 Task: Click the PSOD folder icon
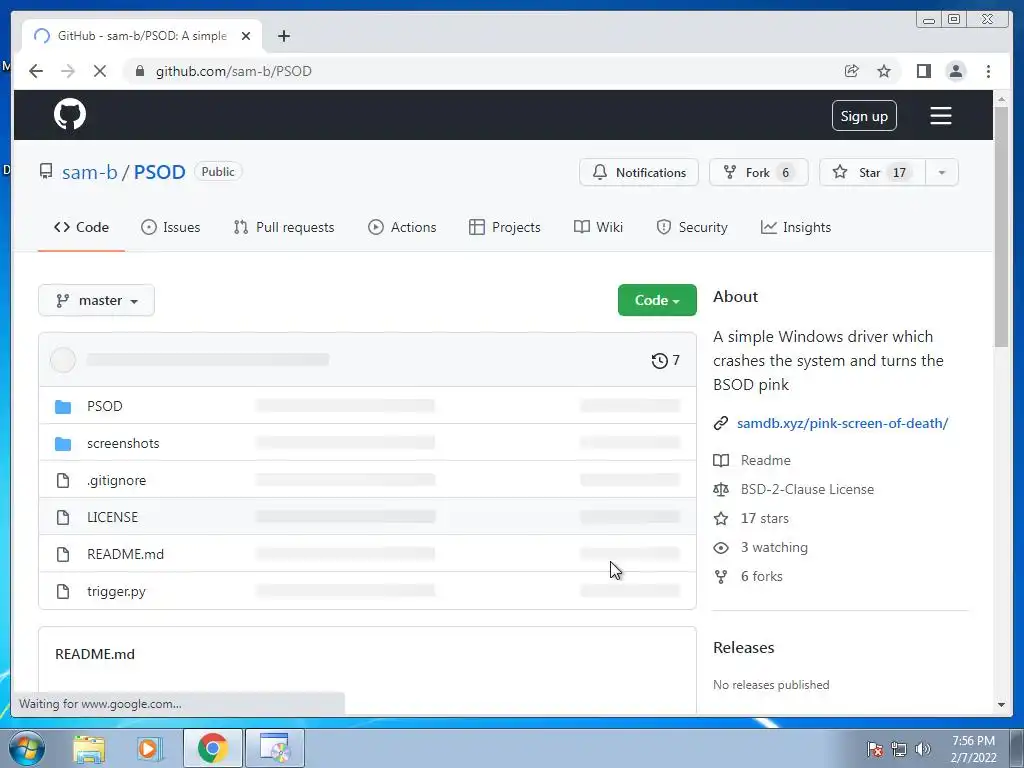63,406
